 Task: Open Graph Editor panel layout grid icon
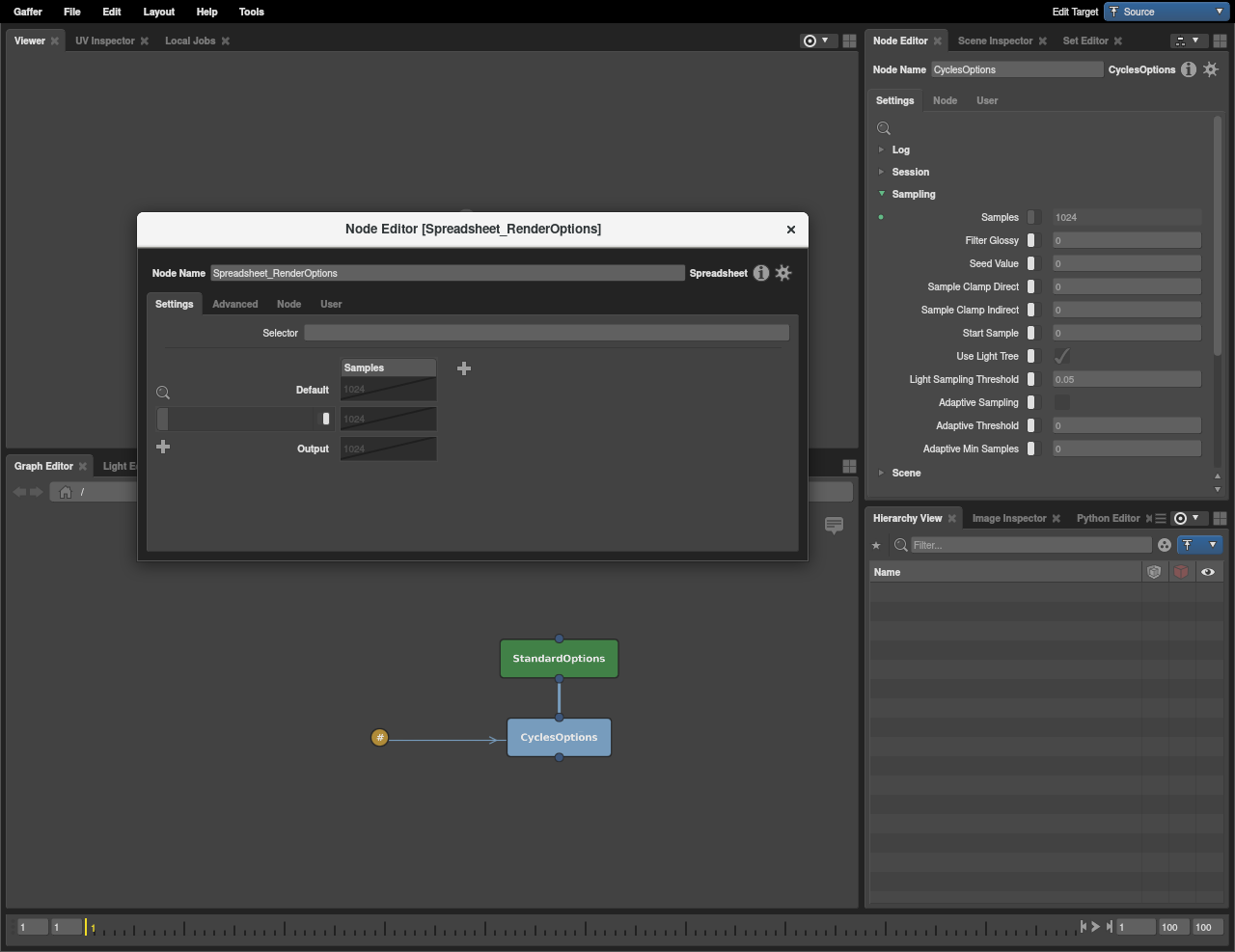pos(849,466)
